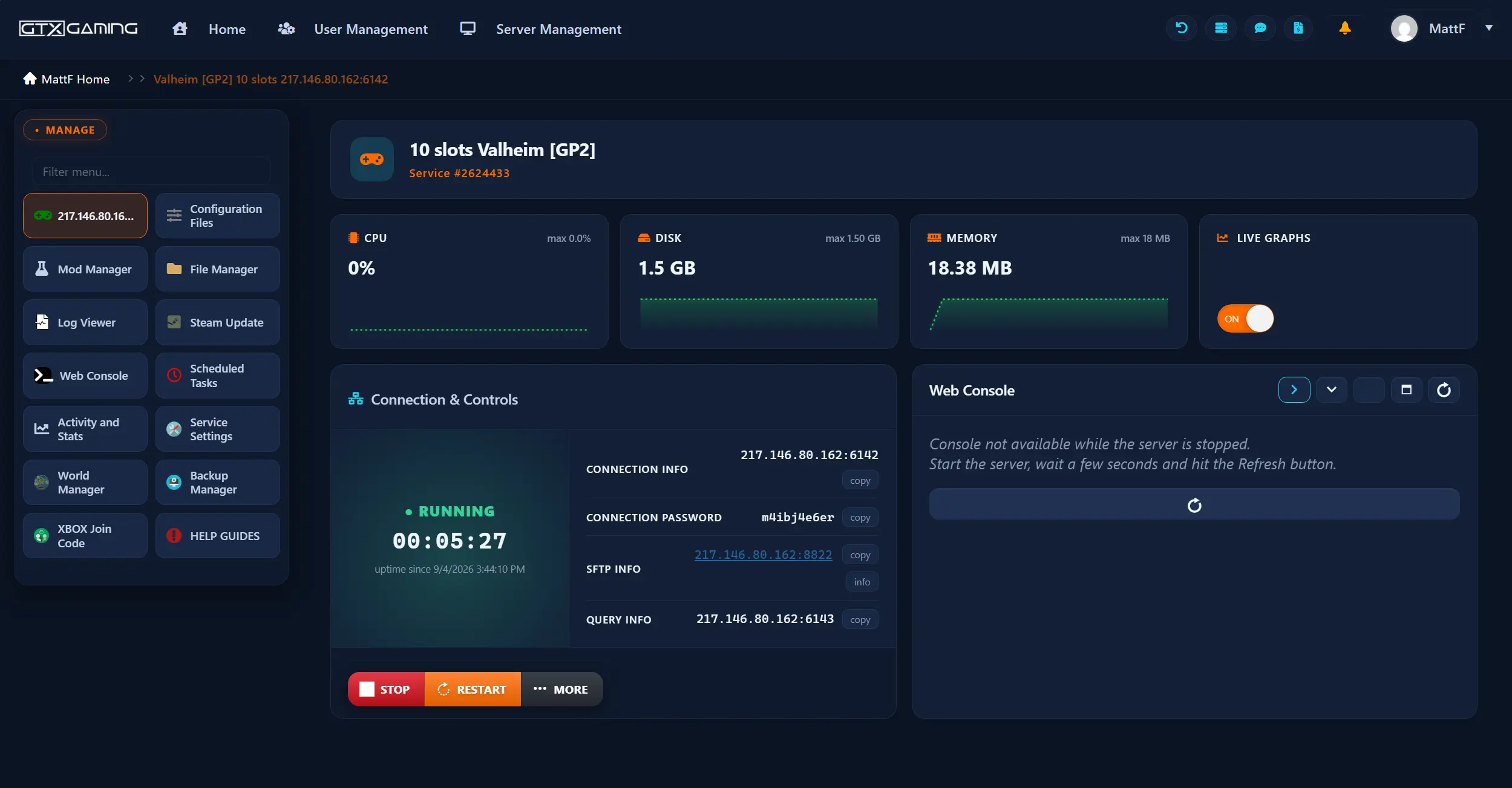This screenshot has height=788, width=1512.
Task: Refresh the Web Console via header icon
Action: pyautogui.click(x=1444, y=390)
